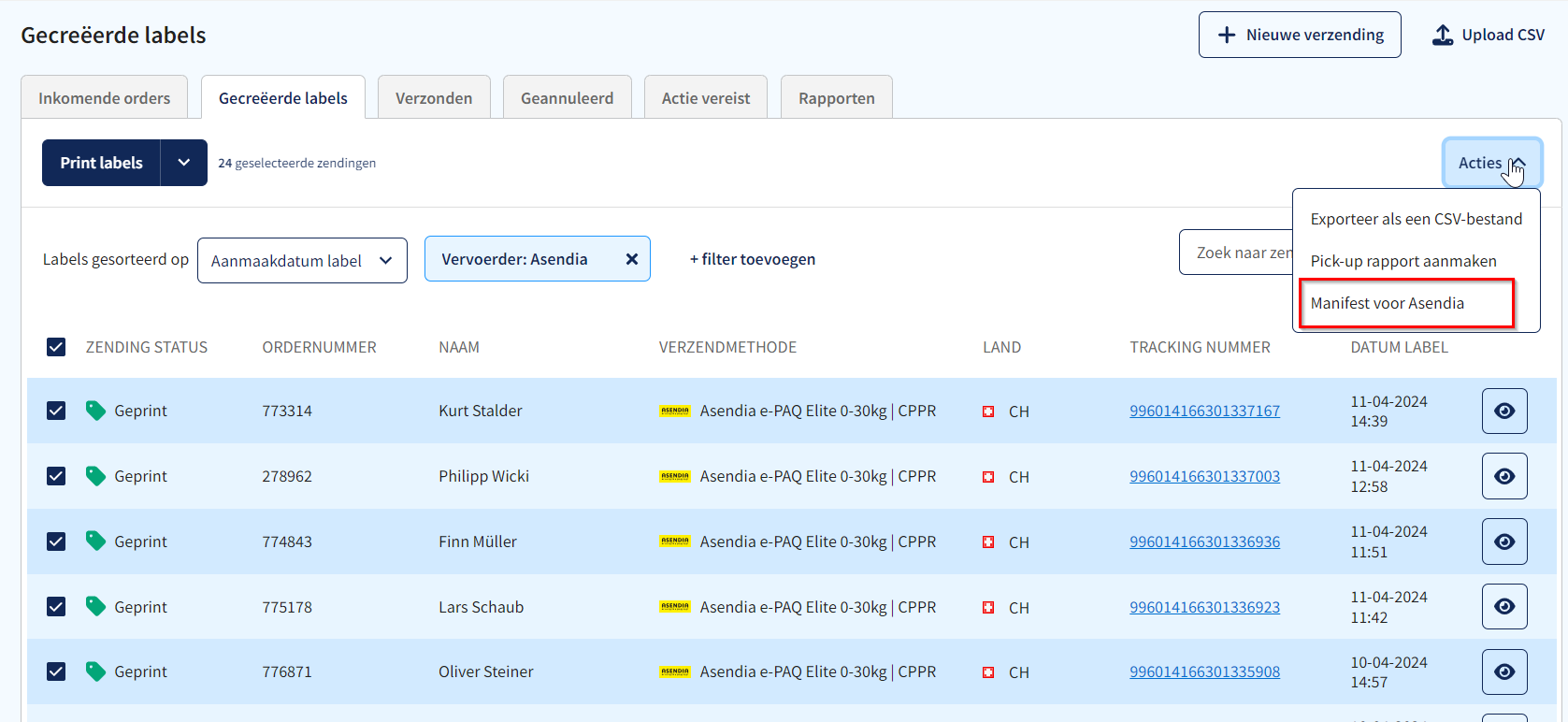Open tracking link 996014166301336923
Image resolution: width=1568 pixels, height=722 pixels.
click(1204, 607)
